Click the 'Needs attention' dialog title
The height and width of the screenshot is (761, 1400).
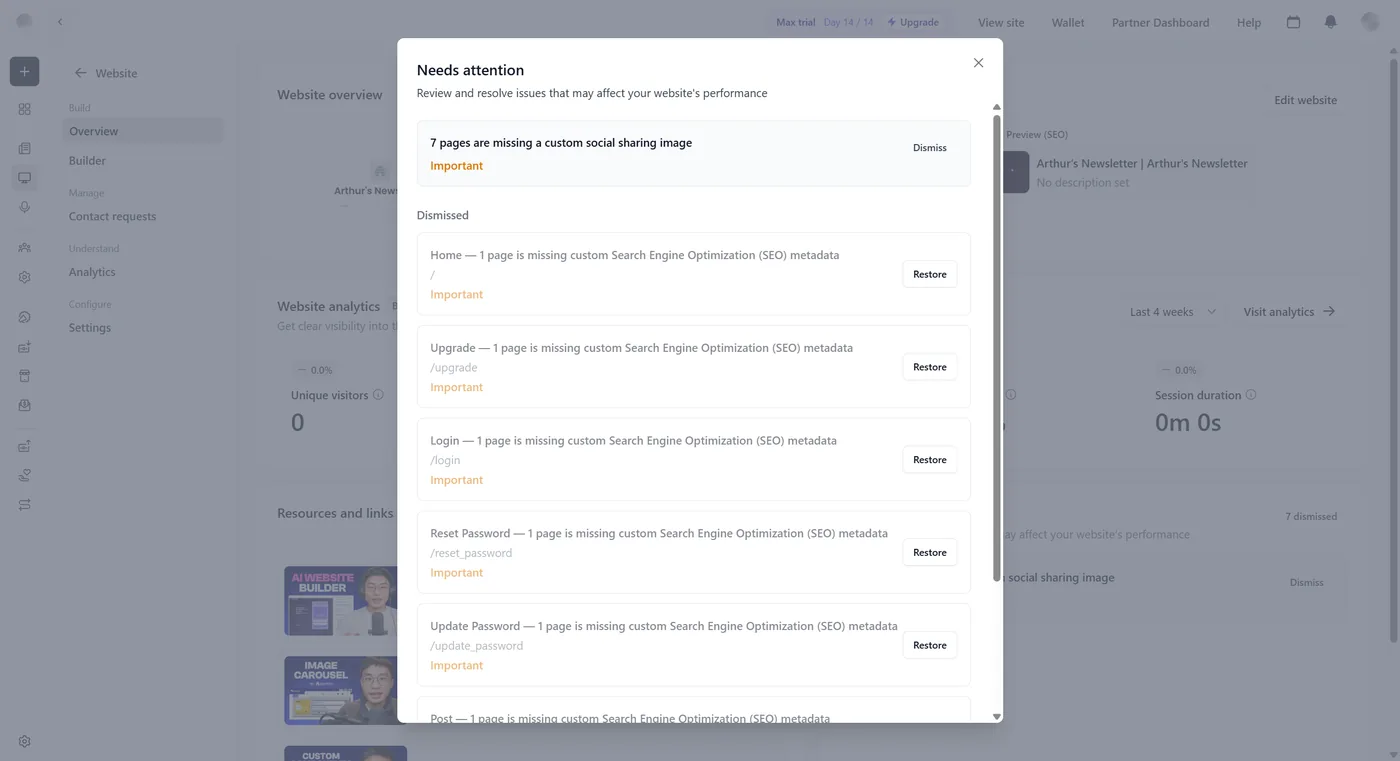pyautogui.click(x=470, y=70)
